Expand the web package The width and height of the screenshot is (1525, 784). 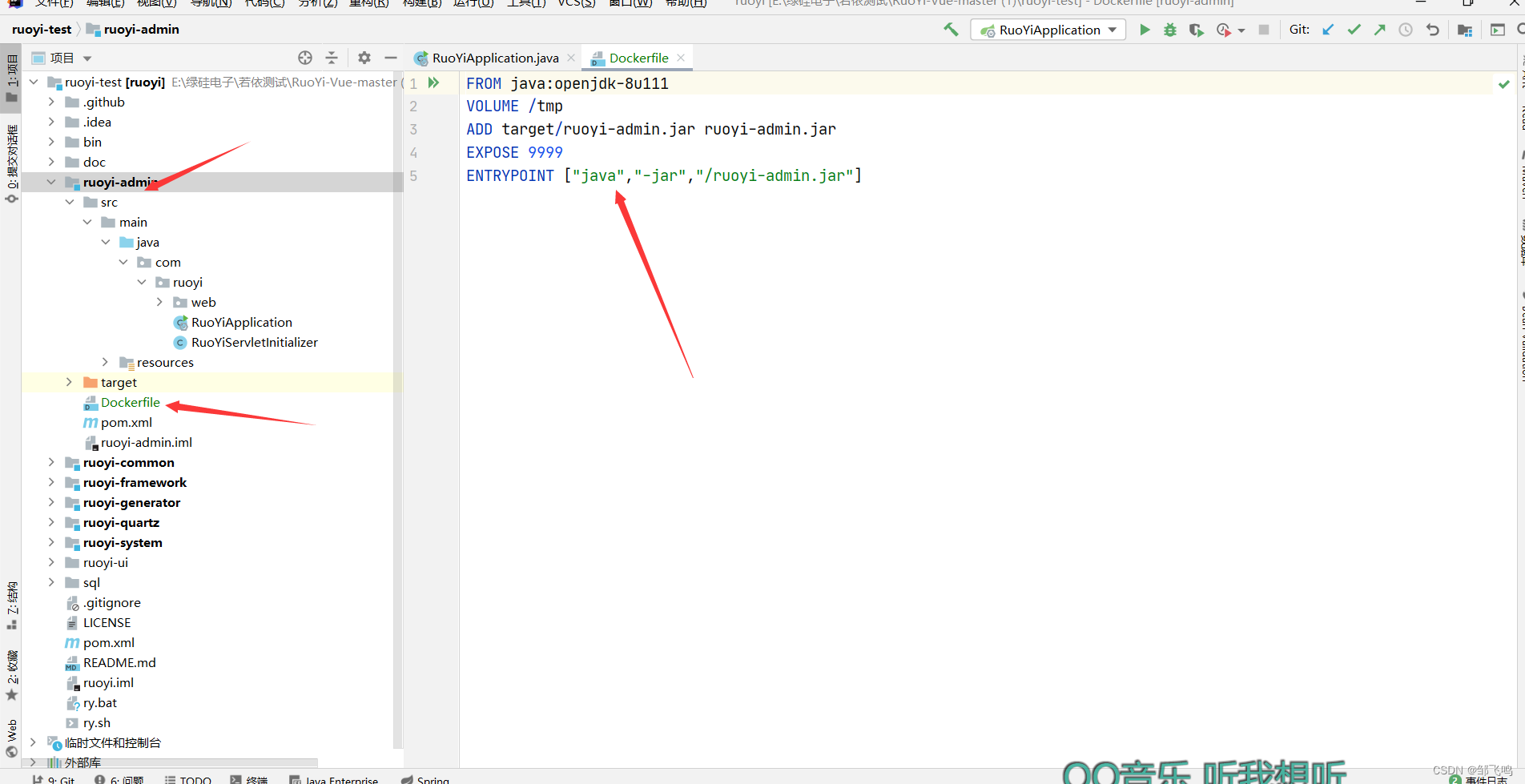[159, 302]
